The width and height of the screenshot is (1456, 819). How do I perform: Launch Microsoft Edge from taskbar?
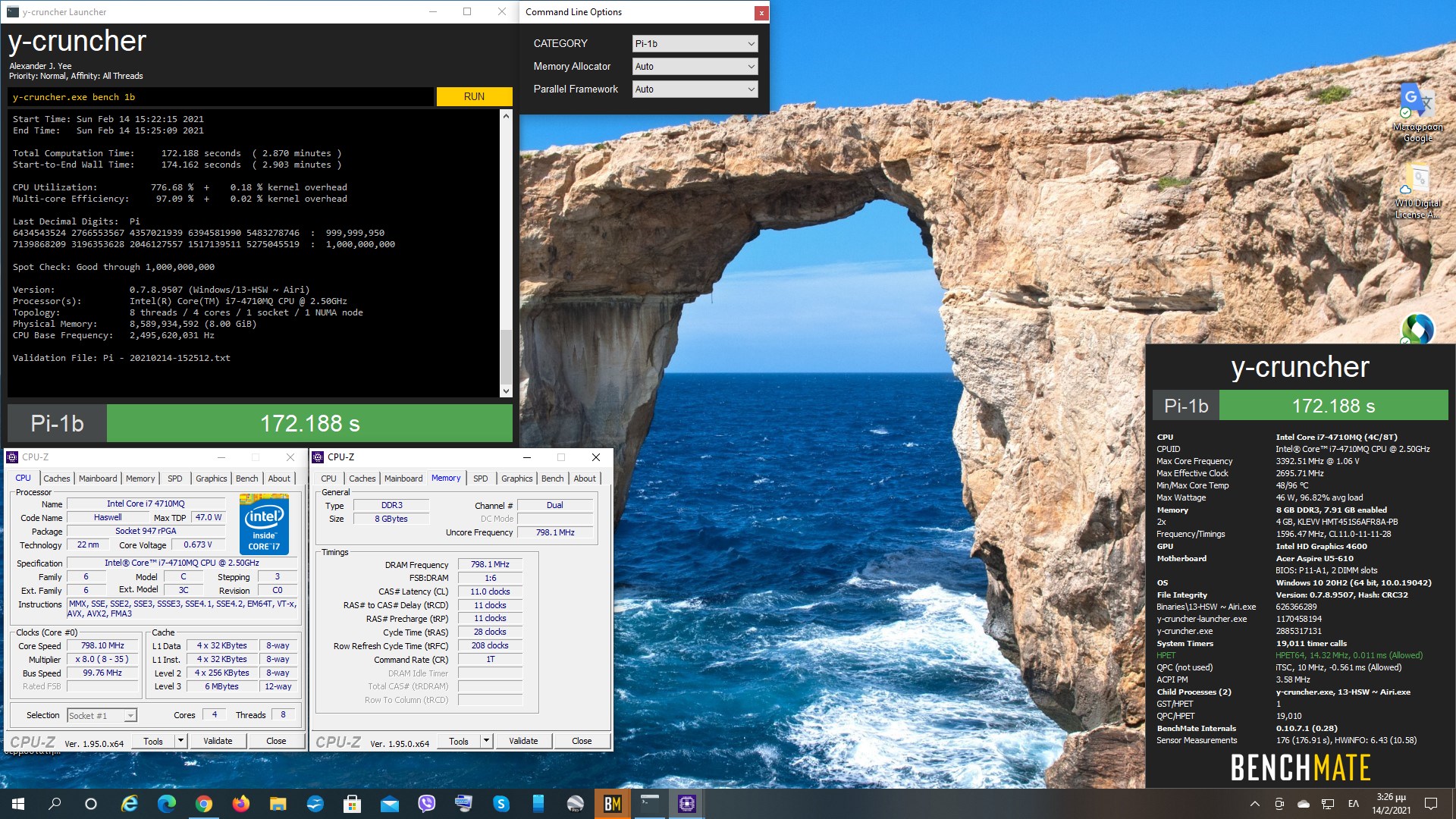point(167,804)
